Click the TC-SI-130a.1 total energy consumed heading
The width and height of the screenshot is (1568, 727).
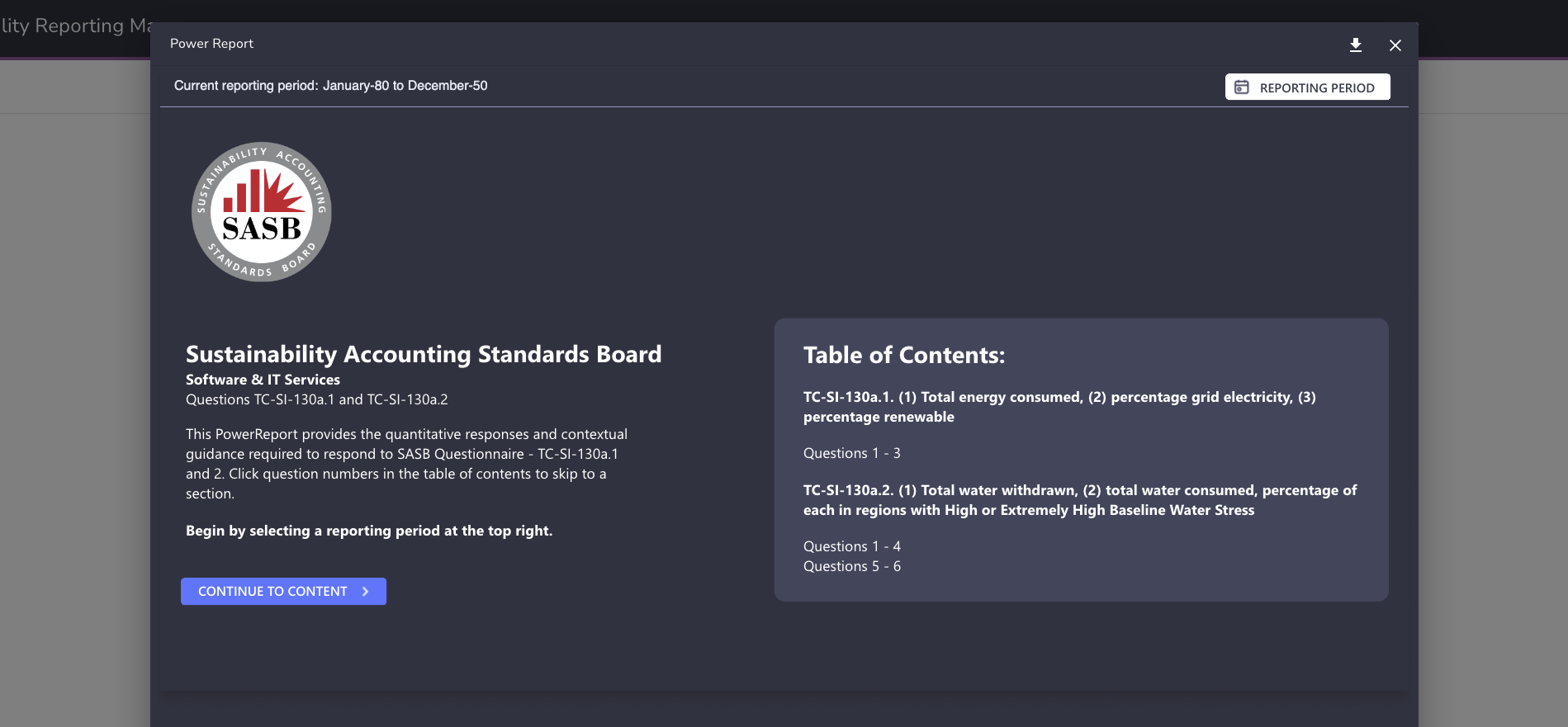[x=1059, y=407]
